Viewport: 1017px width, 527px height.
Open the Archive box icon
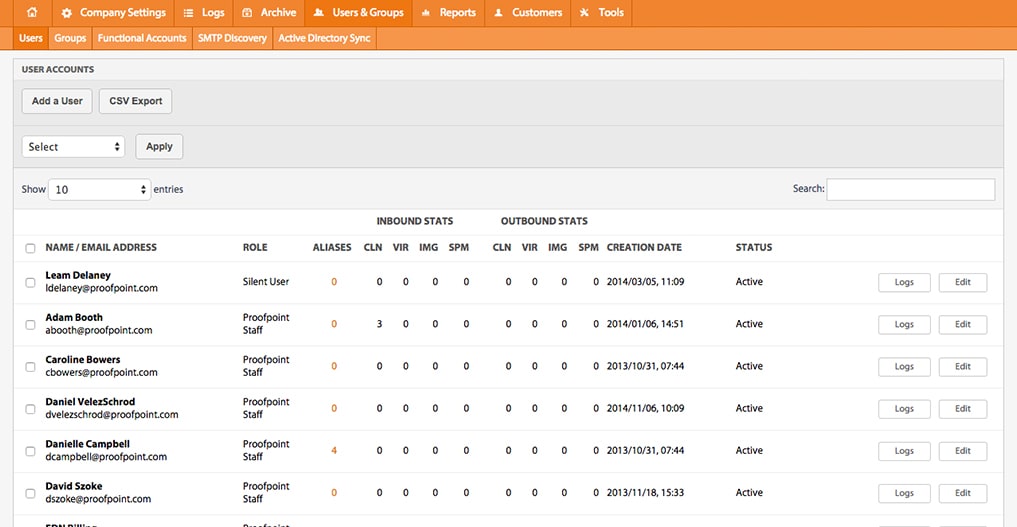tap(247, 13)
